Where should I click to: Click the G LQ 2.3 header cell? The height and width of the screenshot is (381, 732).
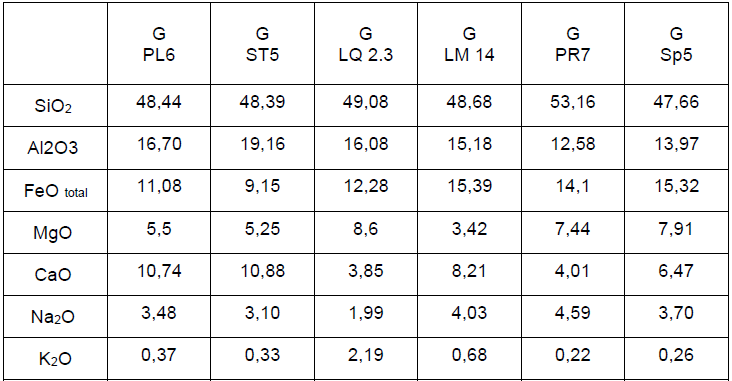[x=366, y=43]
